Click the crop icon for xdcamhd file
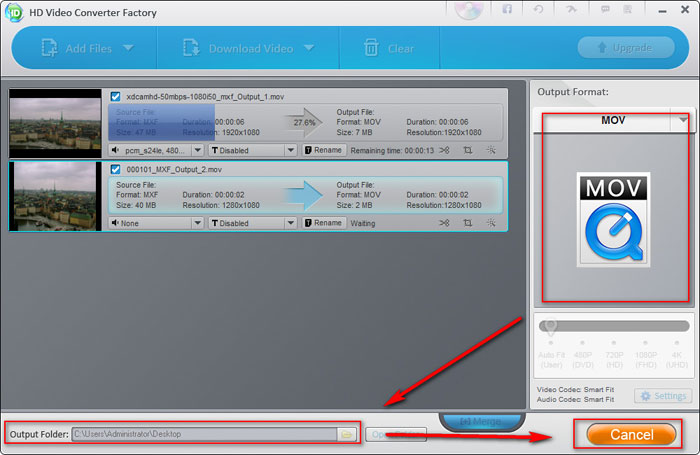Viewport: 700px width, 455px height. 467,150
